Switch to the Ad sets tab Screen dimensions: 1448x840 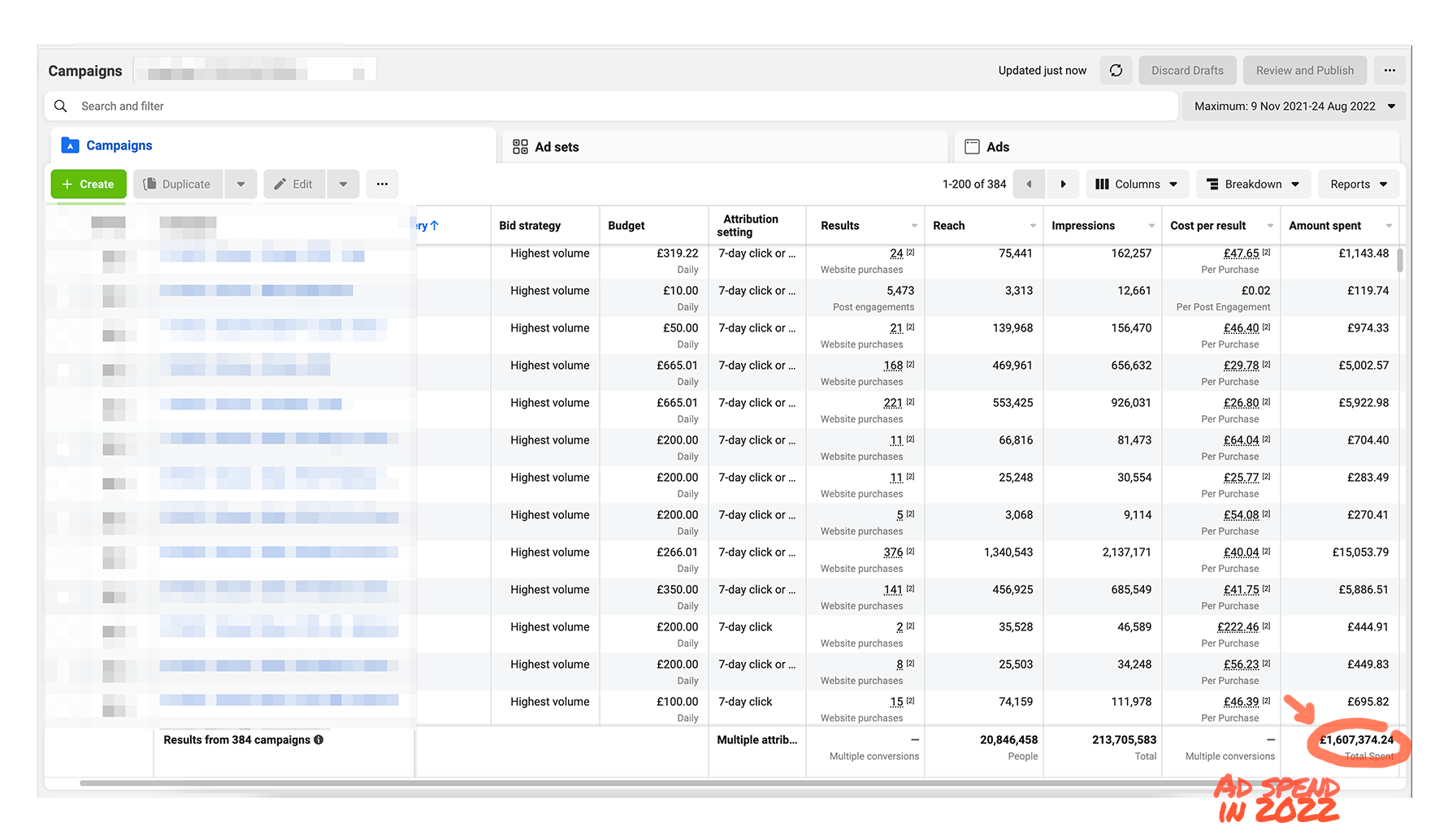pyautogui.click(x=725, y=147)
